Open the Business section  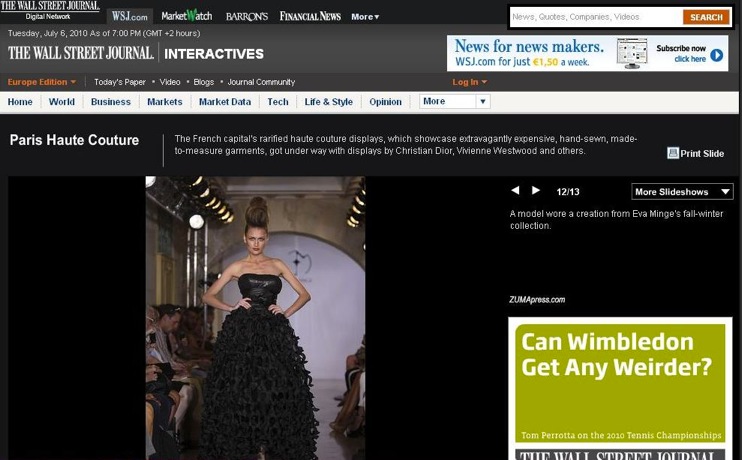(111, 102)
